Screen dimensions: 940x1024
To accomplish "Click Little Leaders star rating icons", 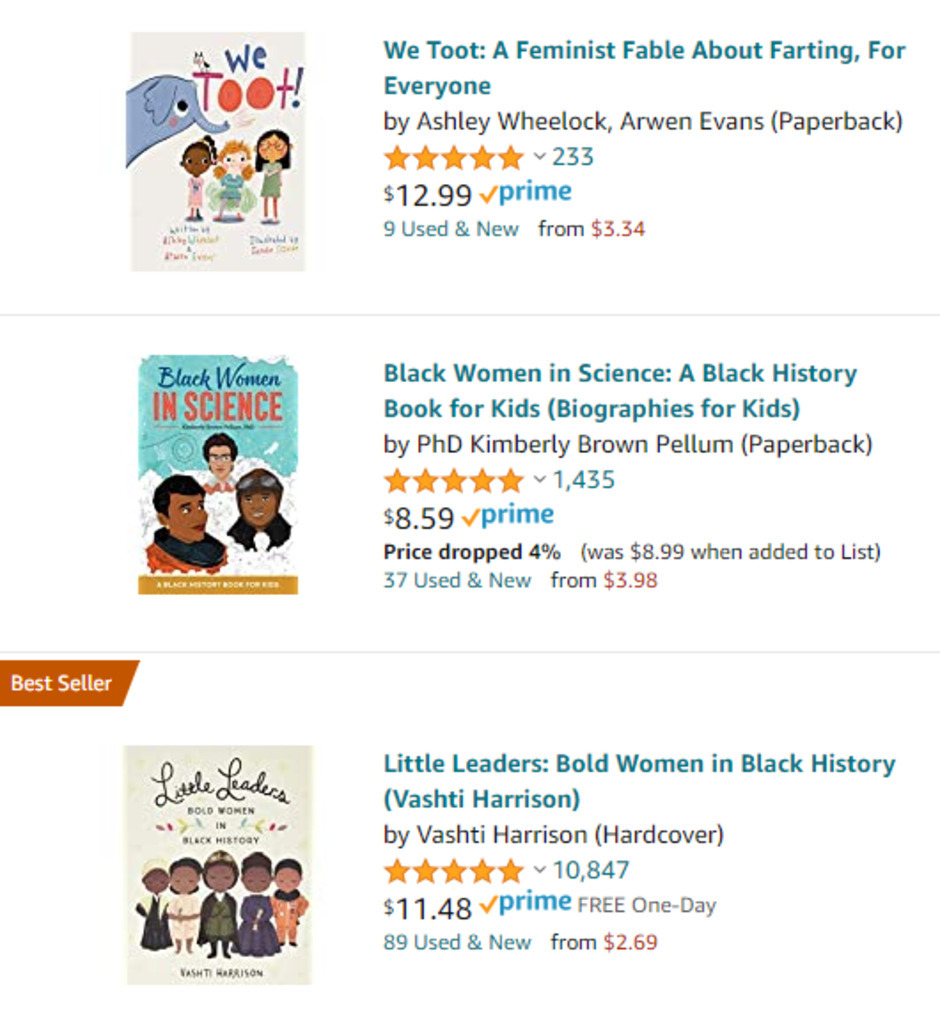I will (x=453, y=871).
